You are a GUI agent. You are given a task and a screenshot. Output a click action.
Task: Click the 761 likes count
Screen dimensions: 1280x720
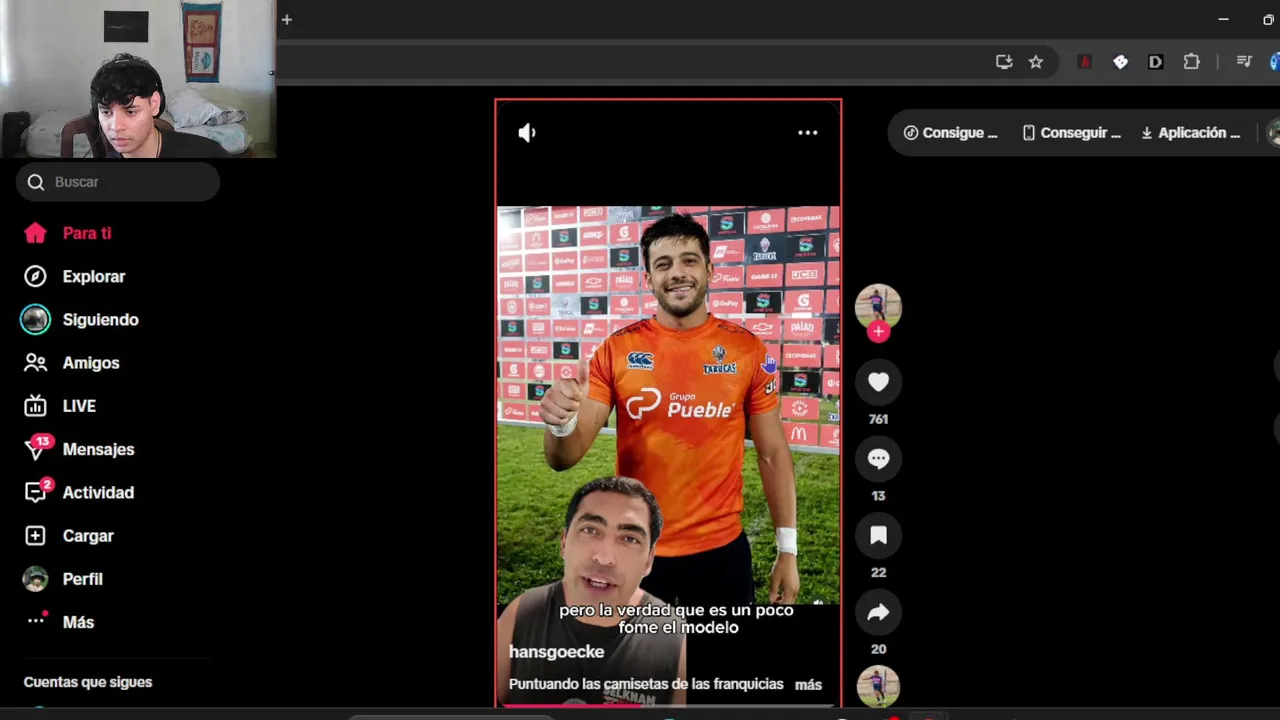(x=878, y=419)
